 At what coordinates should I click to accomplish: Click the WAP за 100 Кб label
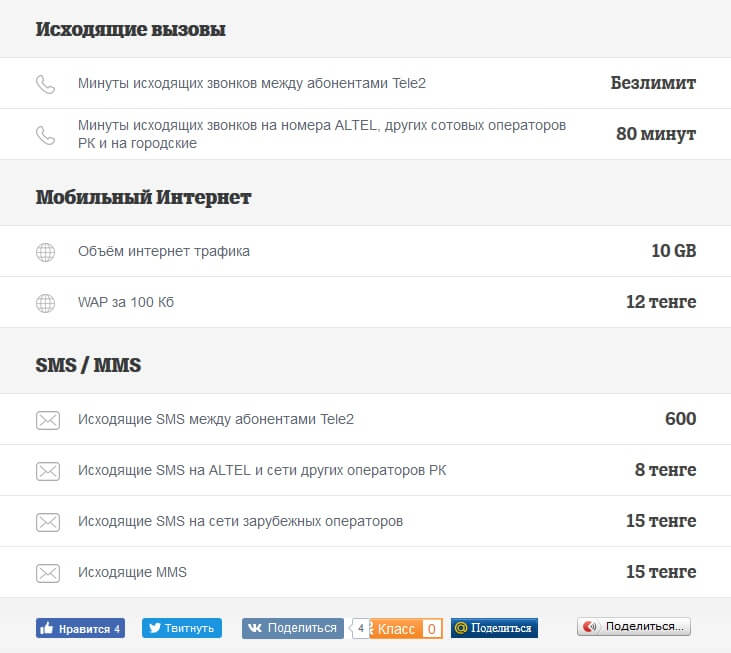(126, 302)
